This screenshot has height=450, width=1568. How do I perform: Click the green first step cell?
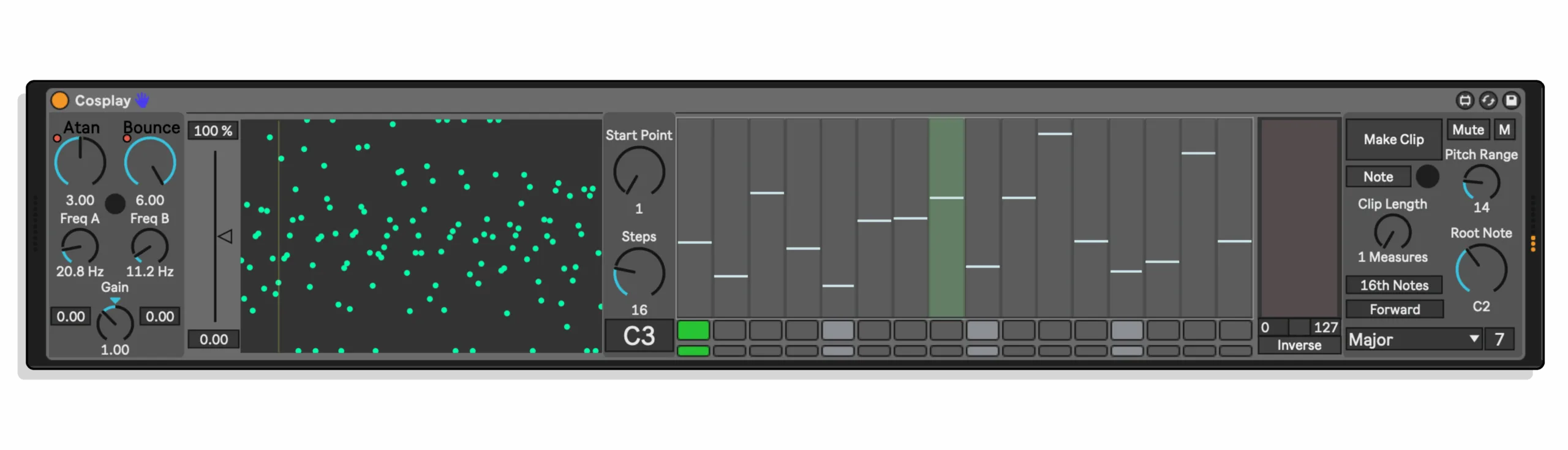point(693,330)
